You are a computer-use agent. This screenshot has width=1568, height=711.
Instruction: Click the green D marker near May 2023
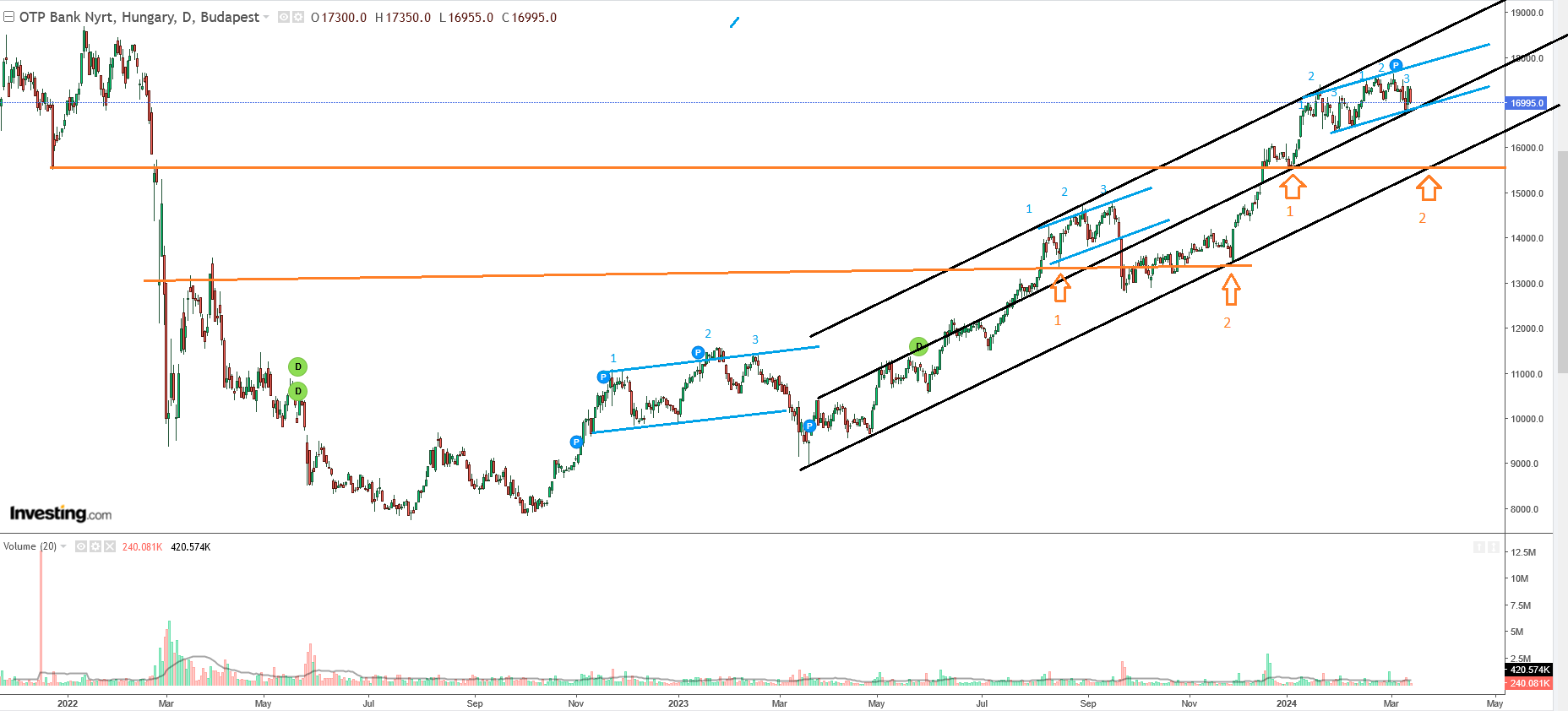[x=918, y=346]
